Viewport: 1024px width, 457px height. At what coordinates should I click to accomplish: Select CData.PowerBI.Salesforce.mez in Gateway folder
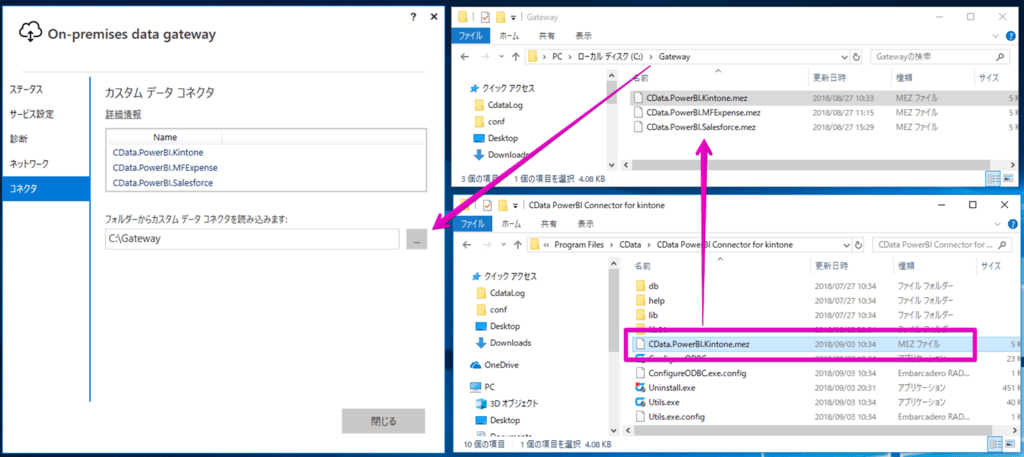click(701, 127)
